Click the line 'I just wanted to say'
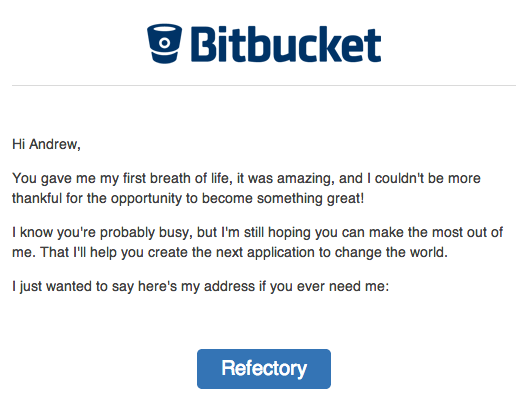Viewport: 529px width, 405px height. tap(201, 287)
